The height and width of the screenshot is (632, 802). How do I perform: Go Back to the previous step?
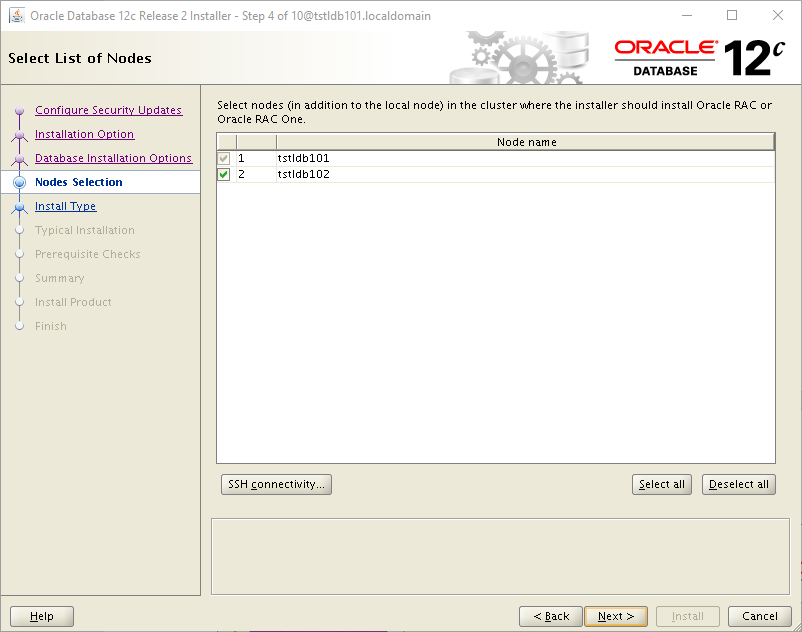coord(551,616)
